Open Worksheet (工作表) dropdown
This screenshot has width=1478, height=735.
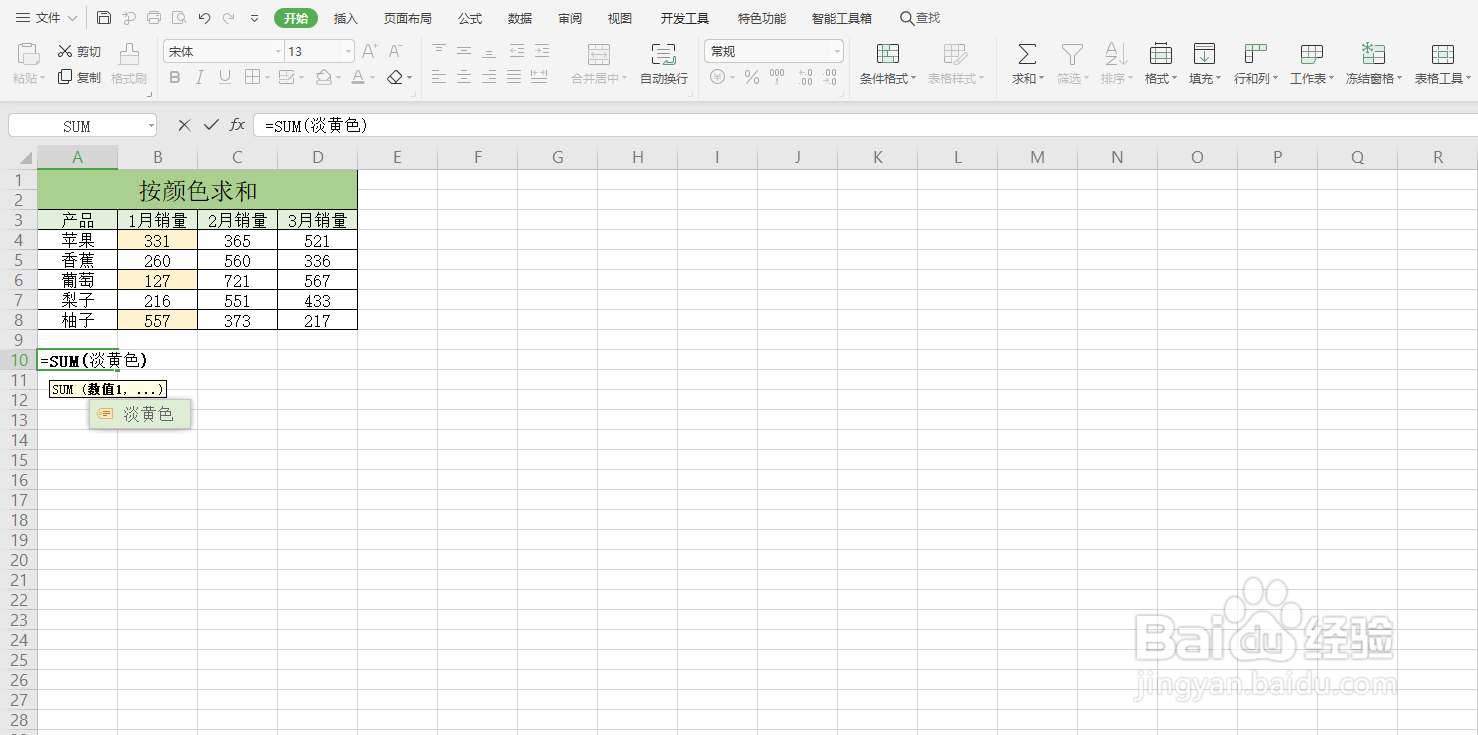tap(1312, 64)
